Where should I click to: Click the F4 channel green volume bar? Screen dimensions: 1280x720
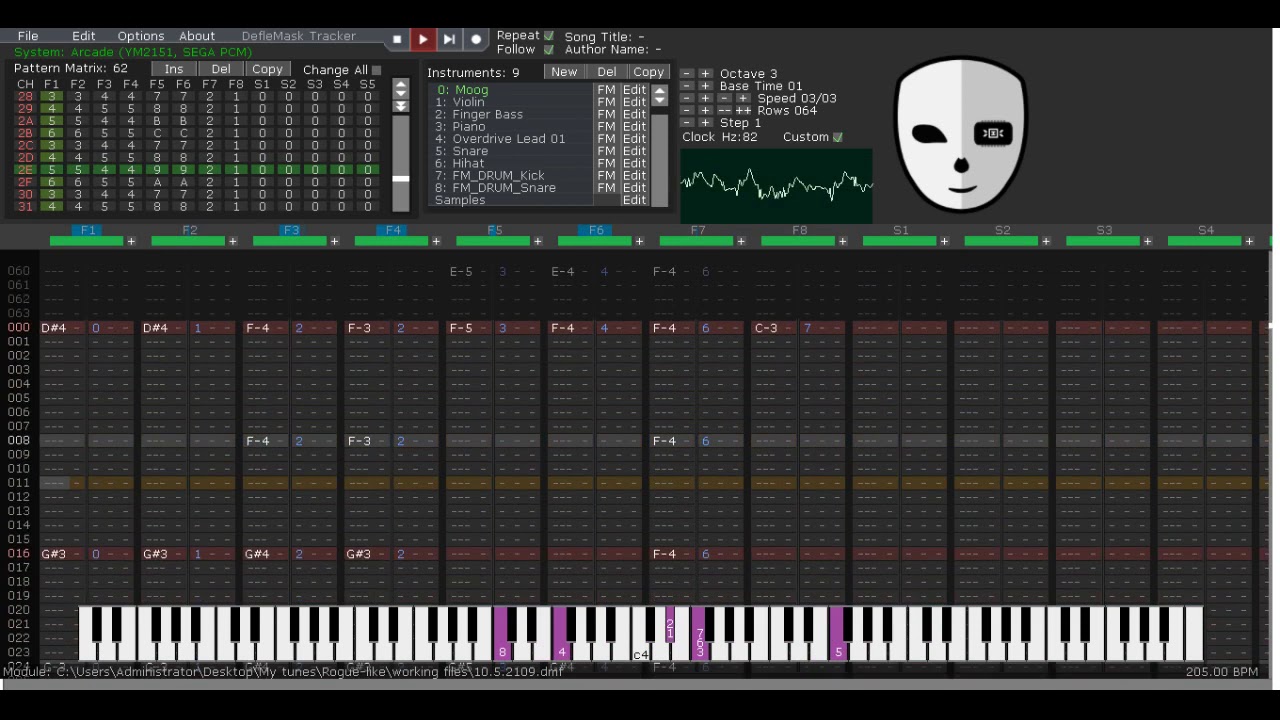pos(392,241)
